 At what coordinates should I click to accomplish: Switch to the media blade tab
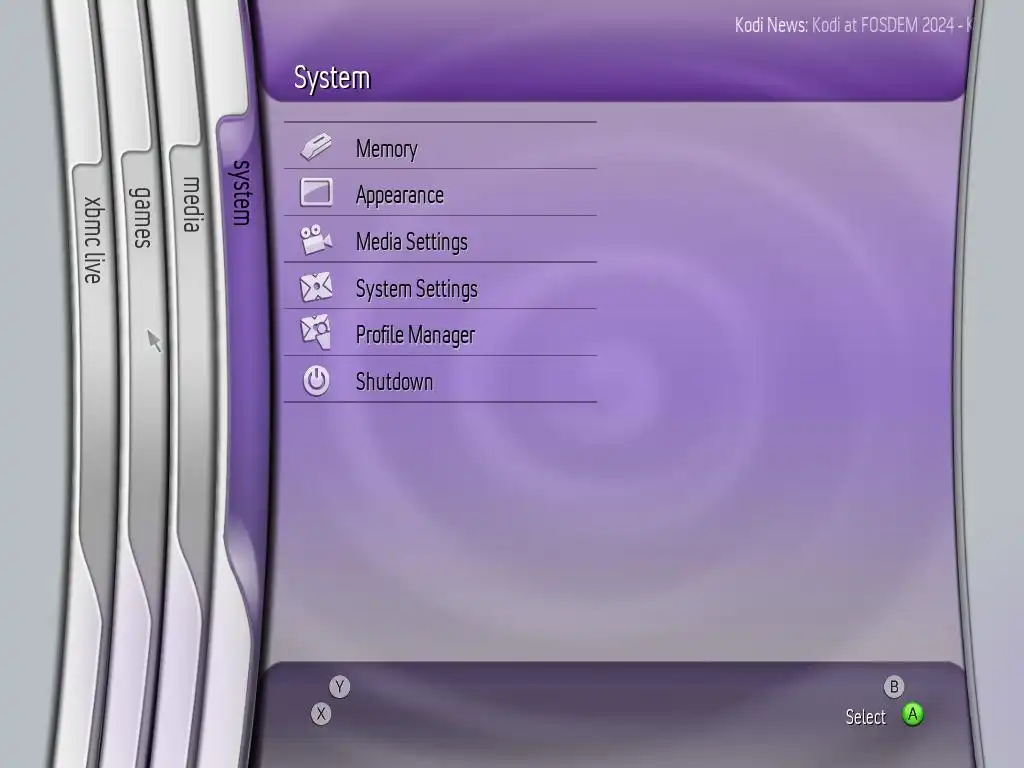[191, 204]
